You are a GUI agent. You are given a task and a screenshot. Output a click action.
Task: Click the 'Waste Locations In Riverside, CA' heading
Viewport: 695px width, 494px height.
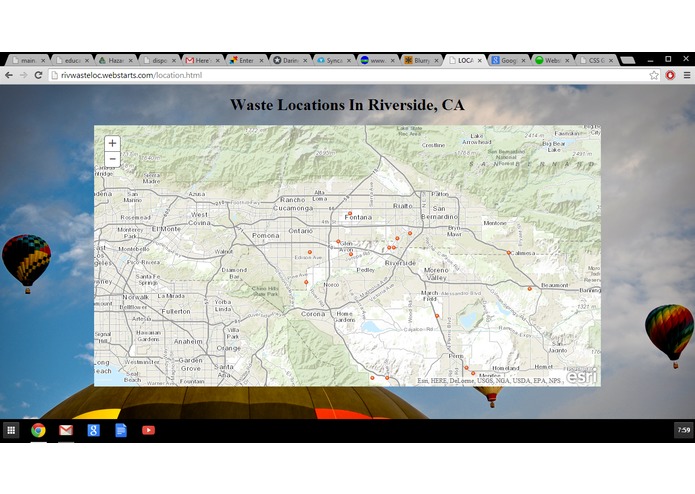347,105
